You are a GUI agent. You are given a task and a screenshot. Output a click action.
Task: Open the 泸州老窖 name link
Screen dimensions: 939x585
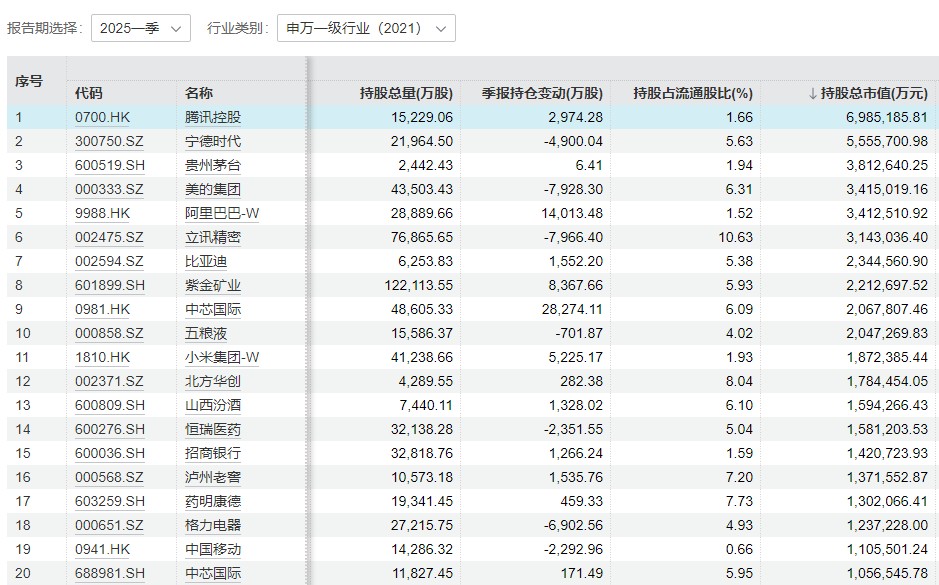pyautogui.click(x=213, y=477)
